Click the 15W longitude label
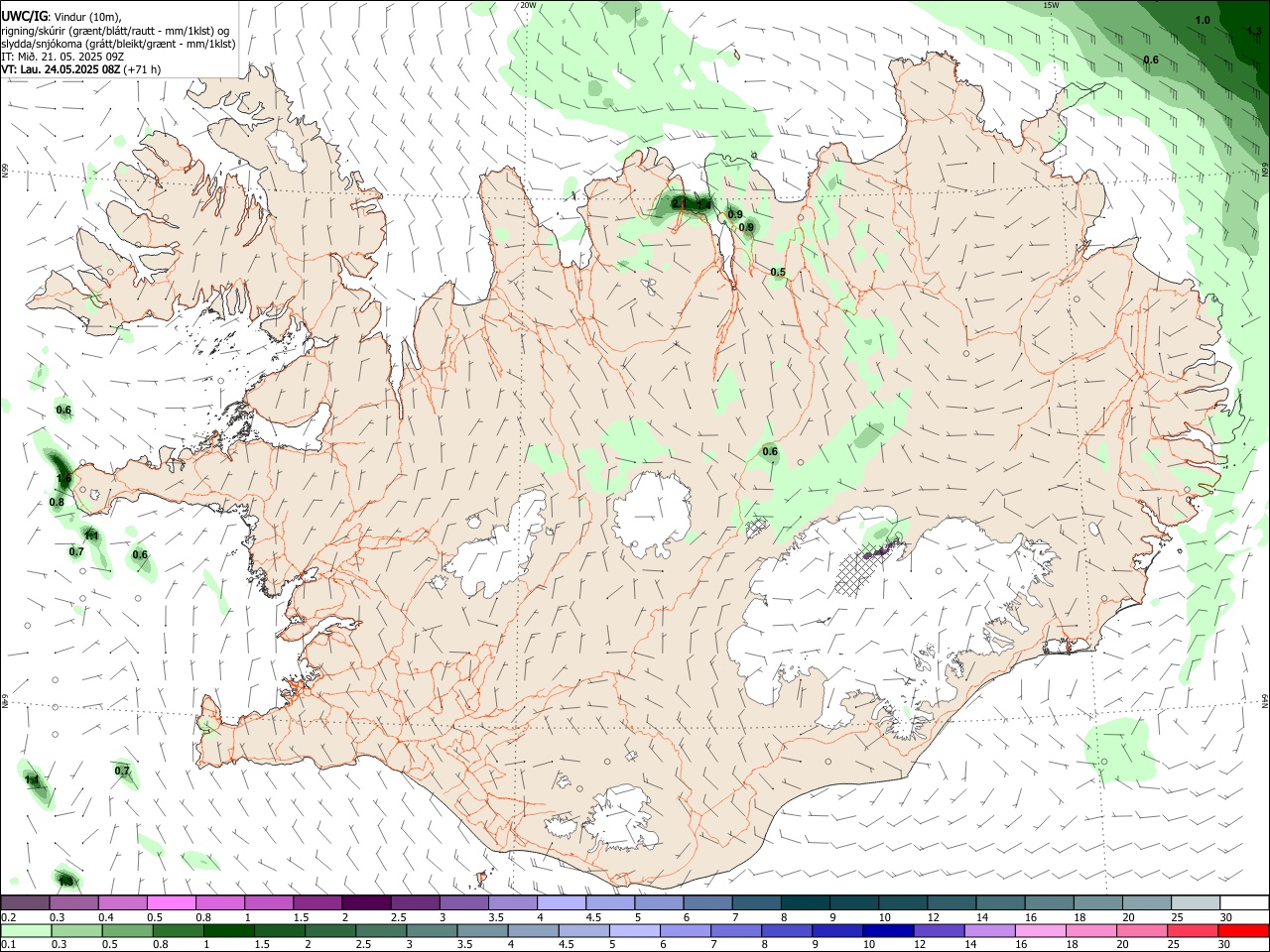The width and height of the screenshot is (1270, 952). pos(1051,5)
